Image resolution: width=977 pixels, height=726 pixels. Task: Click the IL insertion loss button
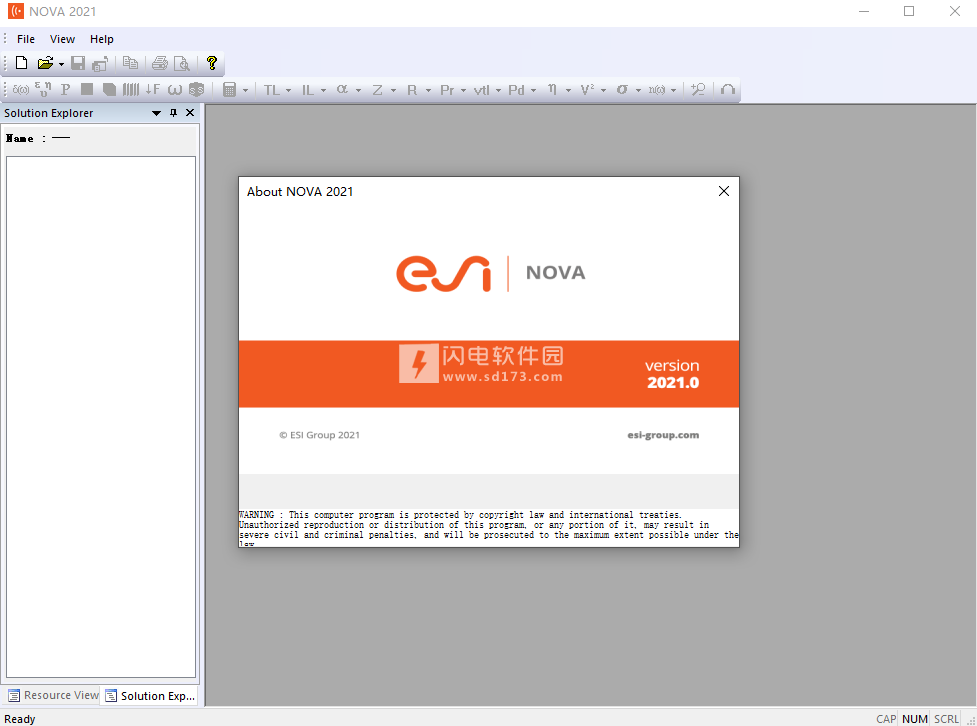pos(308,90)
